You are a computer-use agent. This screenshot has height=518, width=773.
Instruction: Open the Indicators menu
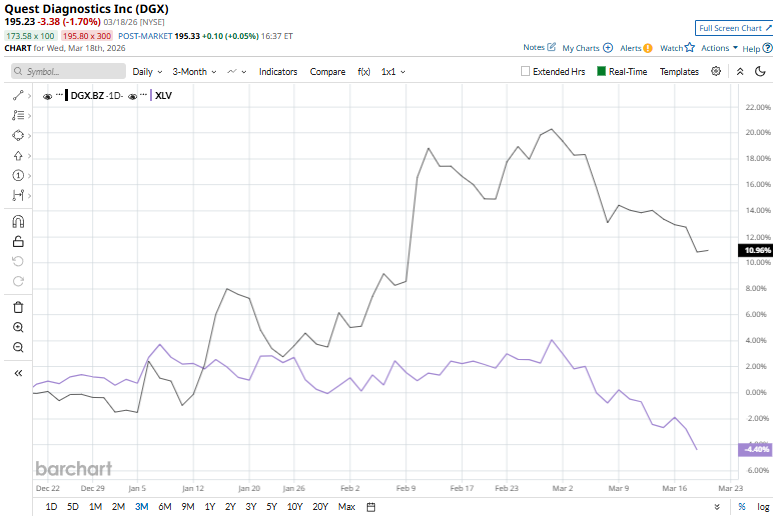point(278,72)
